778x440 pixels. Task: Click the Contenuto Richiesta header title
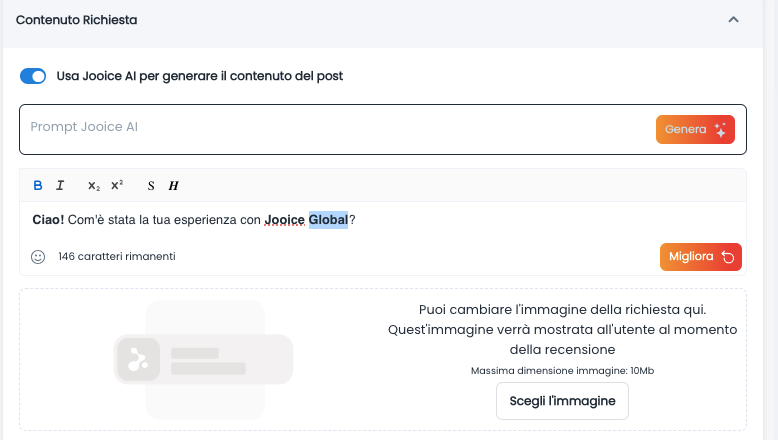coord(77,20)
